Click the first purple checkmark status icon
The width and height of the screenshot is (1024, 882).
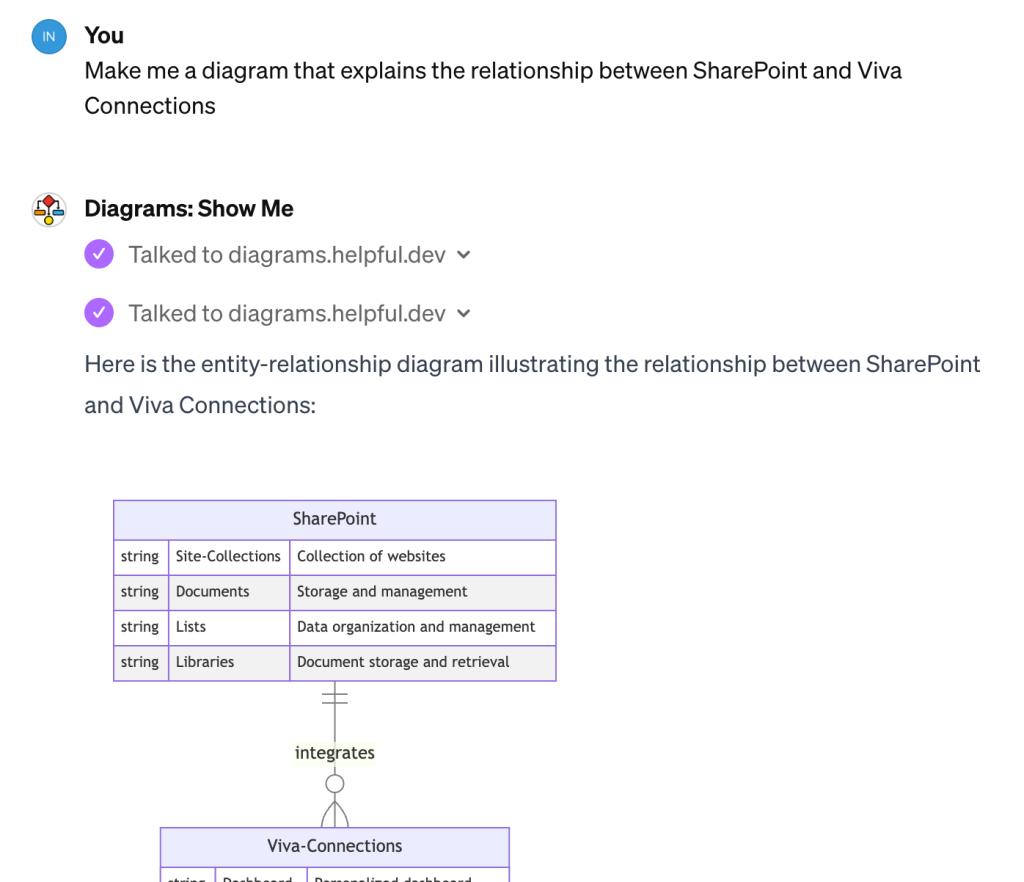tap(99, 254)
